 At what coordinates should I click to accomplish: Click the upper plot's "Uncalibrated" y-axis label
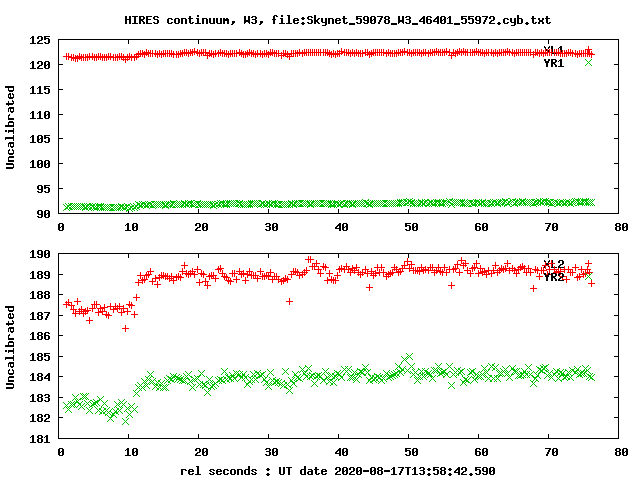pos(10,127)
